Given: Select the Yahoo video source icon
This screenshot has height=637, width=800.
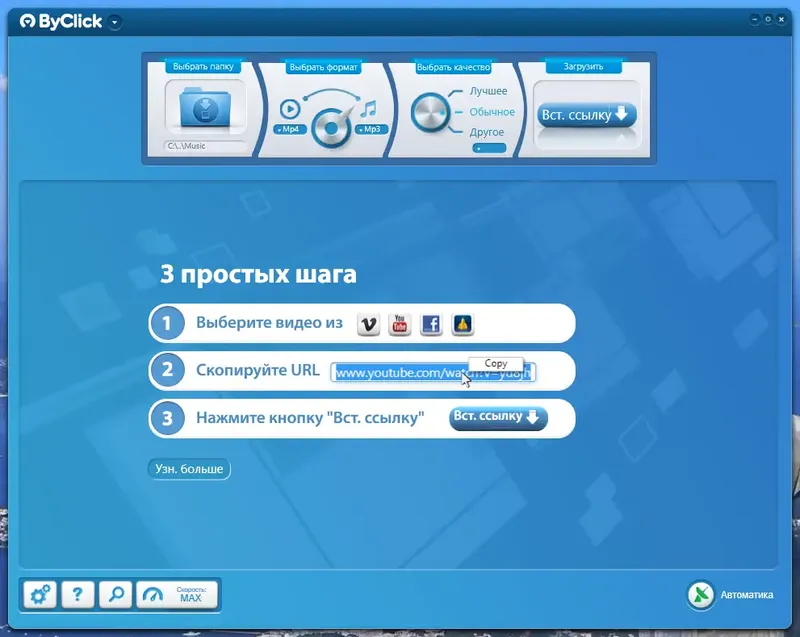Looking at the screenshot, I should click(x=461, y=323).
